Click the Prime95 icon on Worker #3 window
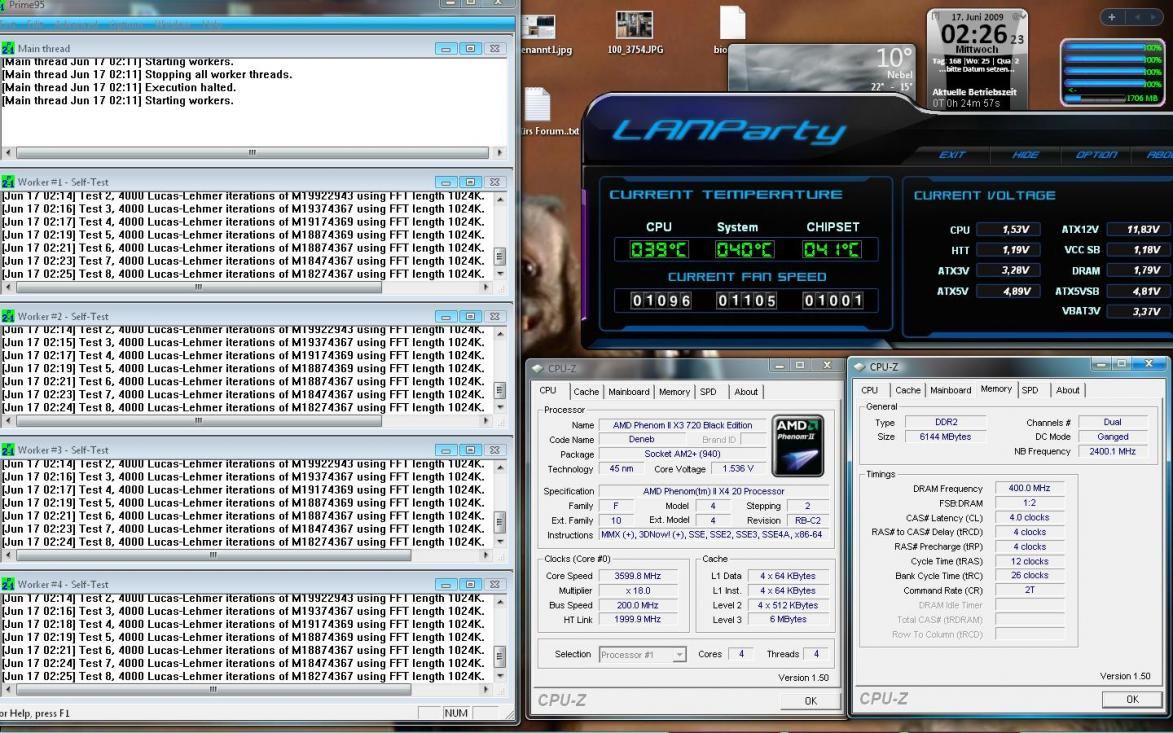The height and width of the screenshot is (733, 1173). pos(7,450)
